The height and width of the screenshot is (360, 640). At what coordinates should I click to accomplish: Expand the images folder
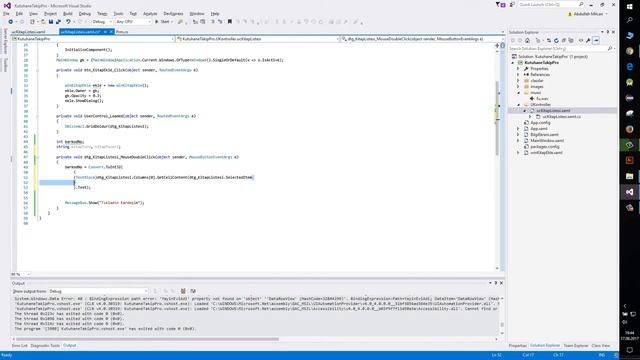pyautogui.click(x=519, y=87)
